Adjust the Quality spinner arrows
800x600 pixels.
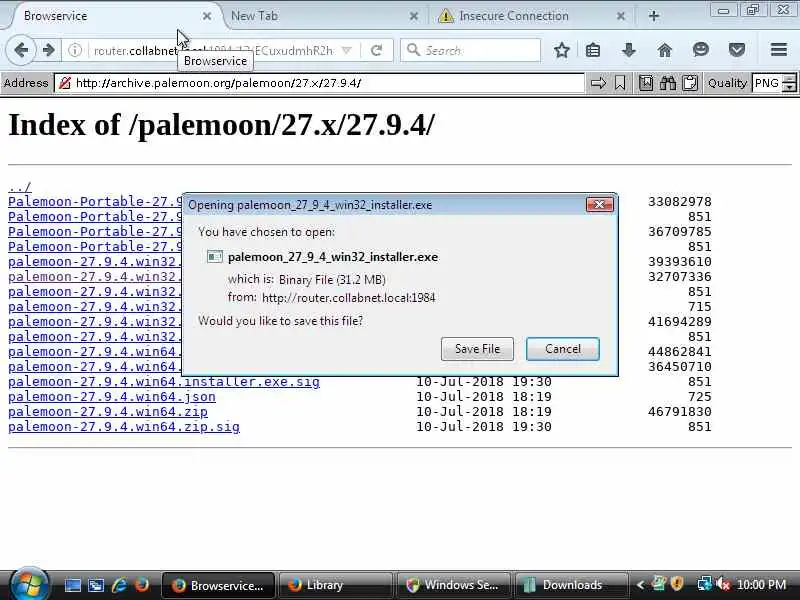[x=789, y=83]
